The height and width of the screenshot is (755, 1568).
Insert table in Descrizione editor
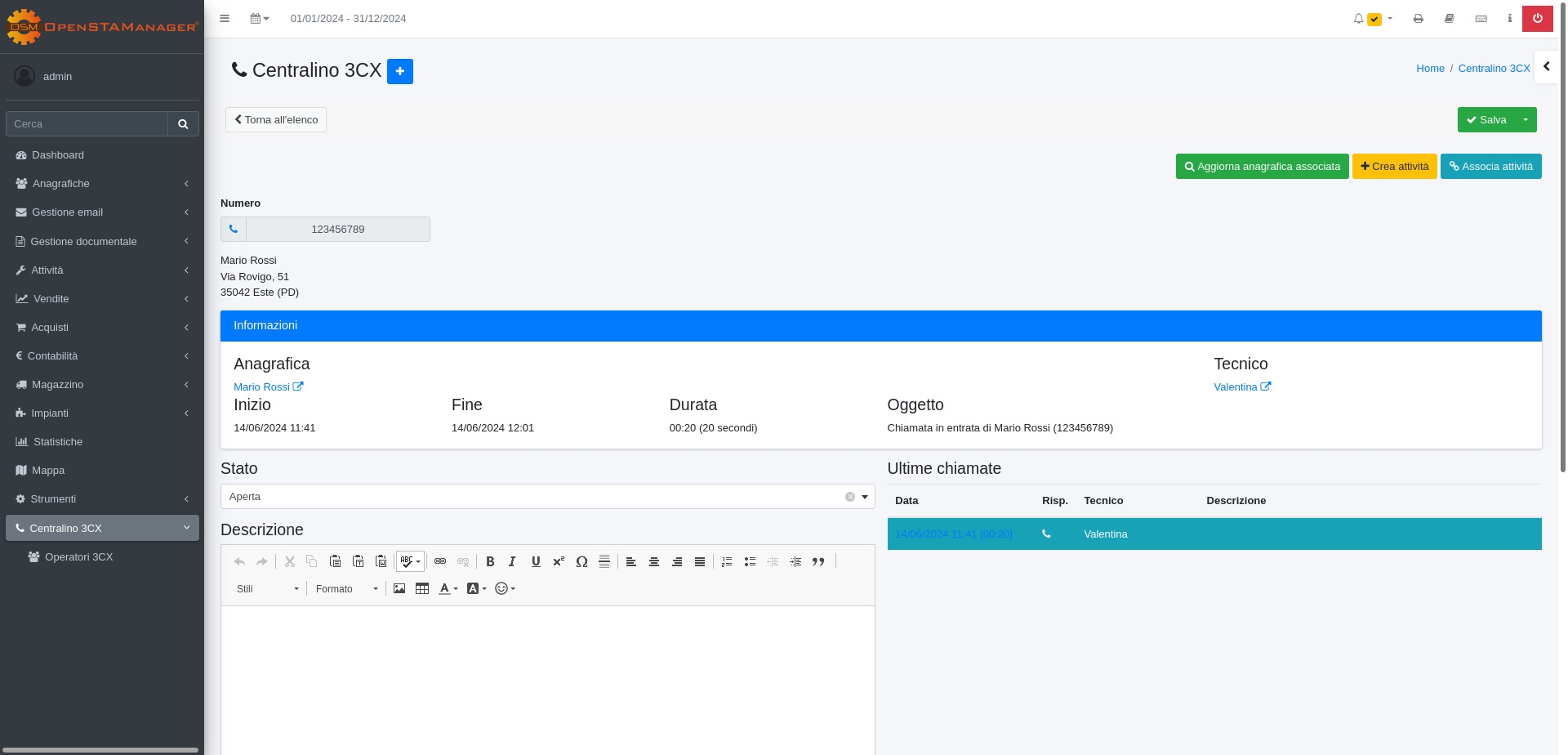tap(422, 588)
